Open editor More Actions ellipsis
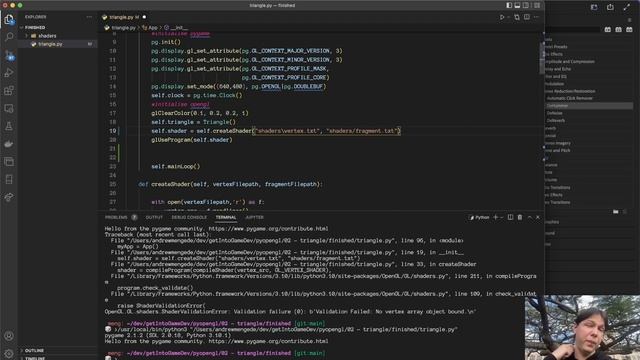 click(536, 17)
